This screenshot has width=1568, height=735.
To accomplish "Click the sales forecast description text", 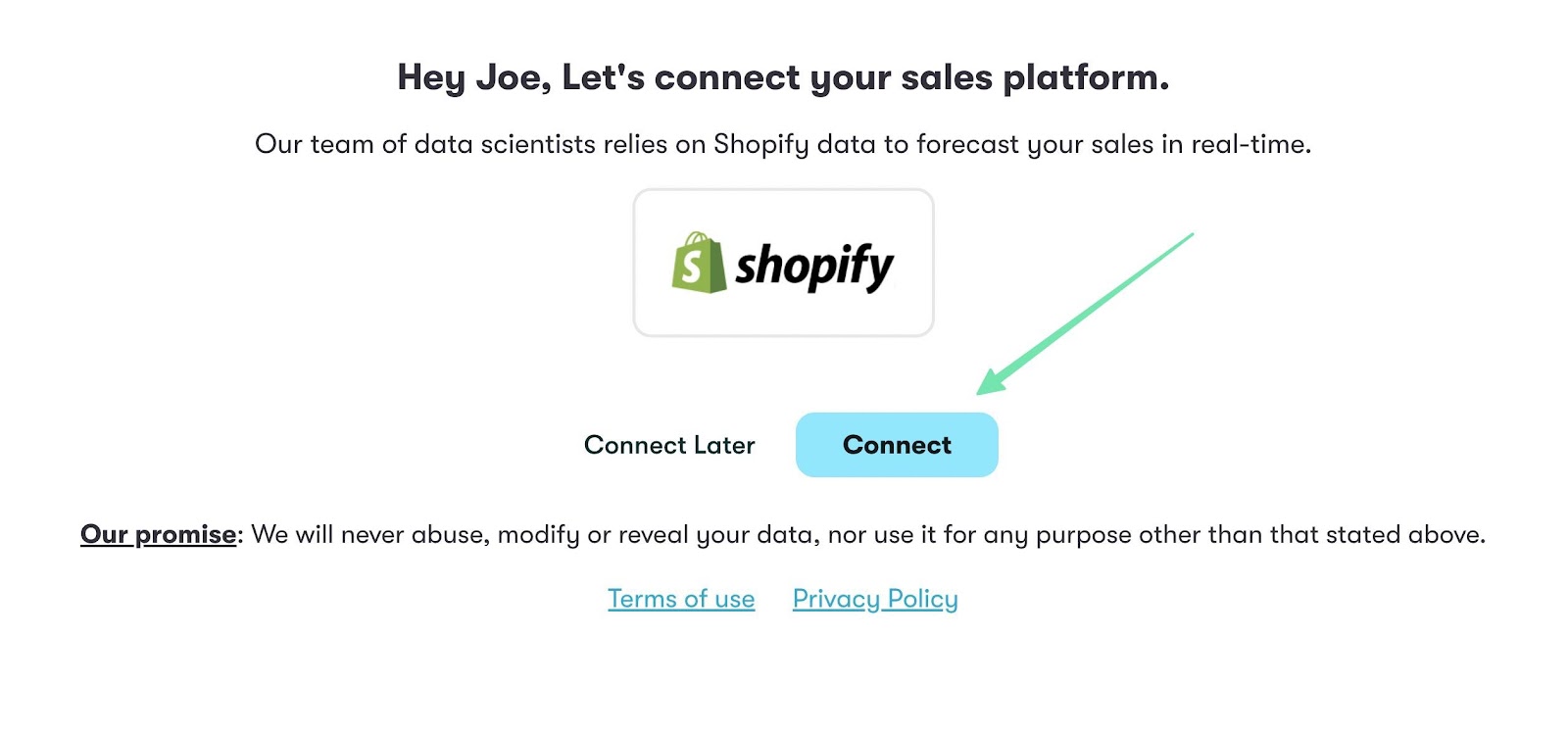I will point(784,143).
